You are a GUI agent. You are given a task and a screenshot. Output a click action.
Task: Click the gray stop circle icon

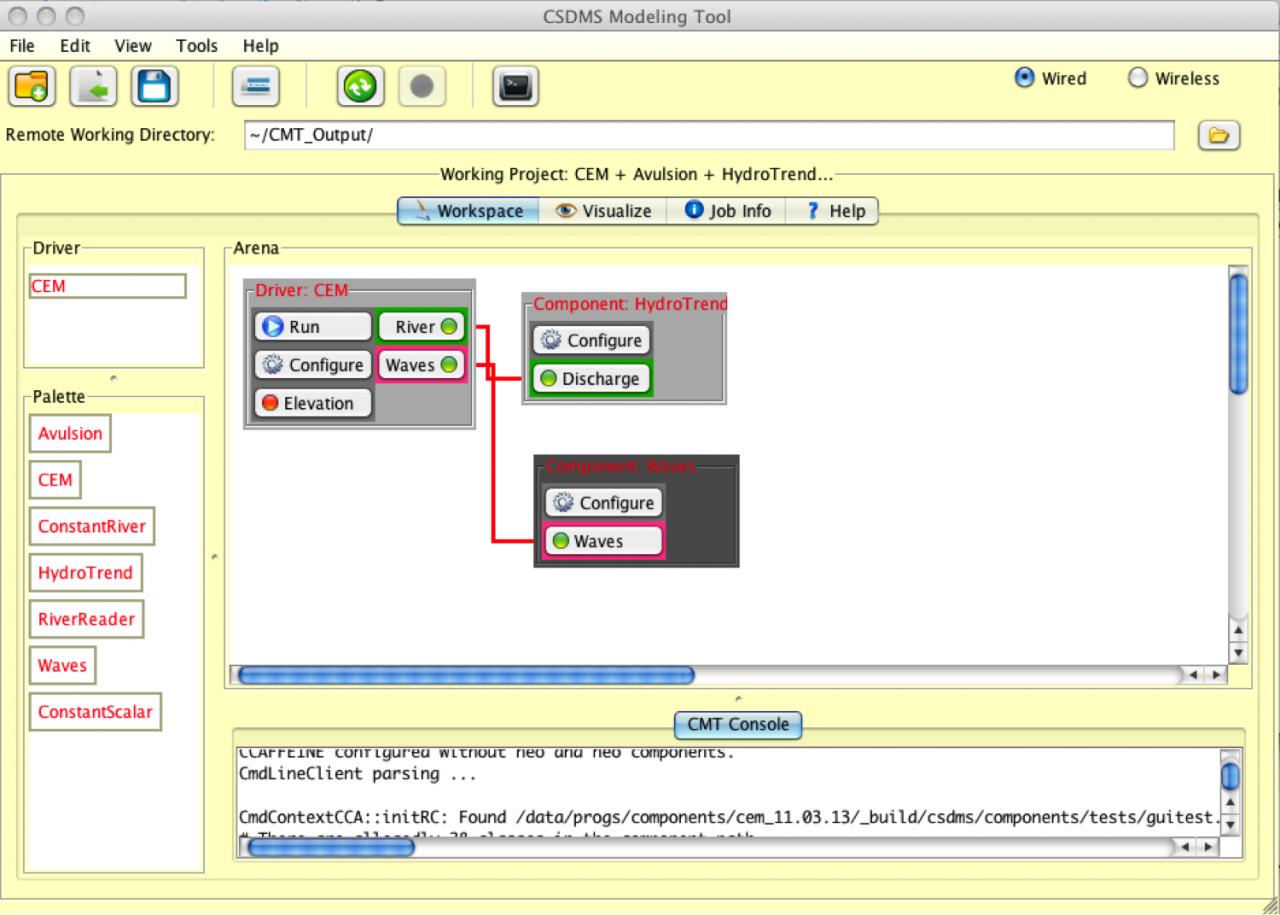421,86
